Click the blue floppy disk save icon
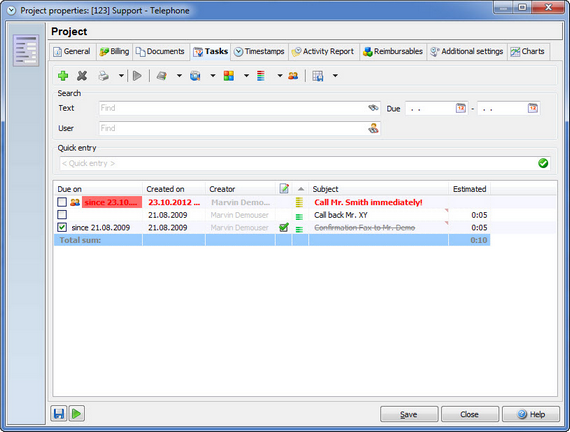Image resolution: width=570 pixels, height=432 pixels. click(59, 413)
